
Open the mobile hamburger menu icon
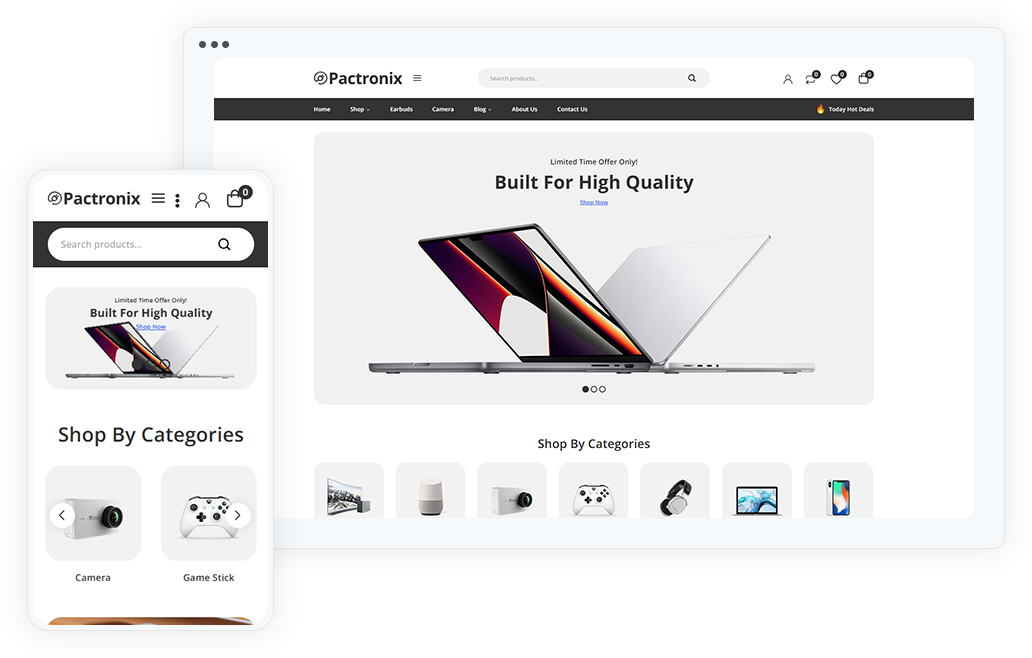[158, 198]
